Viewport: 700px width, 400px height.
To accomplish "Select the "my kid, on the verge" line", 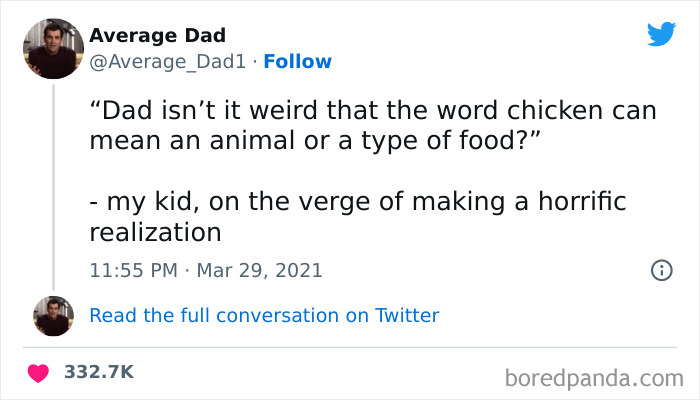I will (x=357, y=203).
